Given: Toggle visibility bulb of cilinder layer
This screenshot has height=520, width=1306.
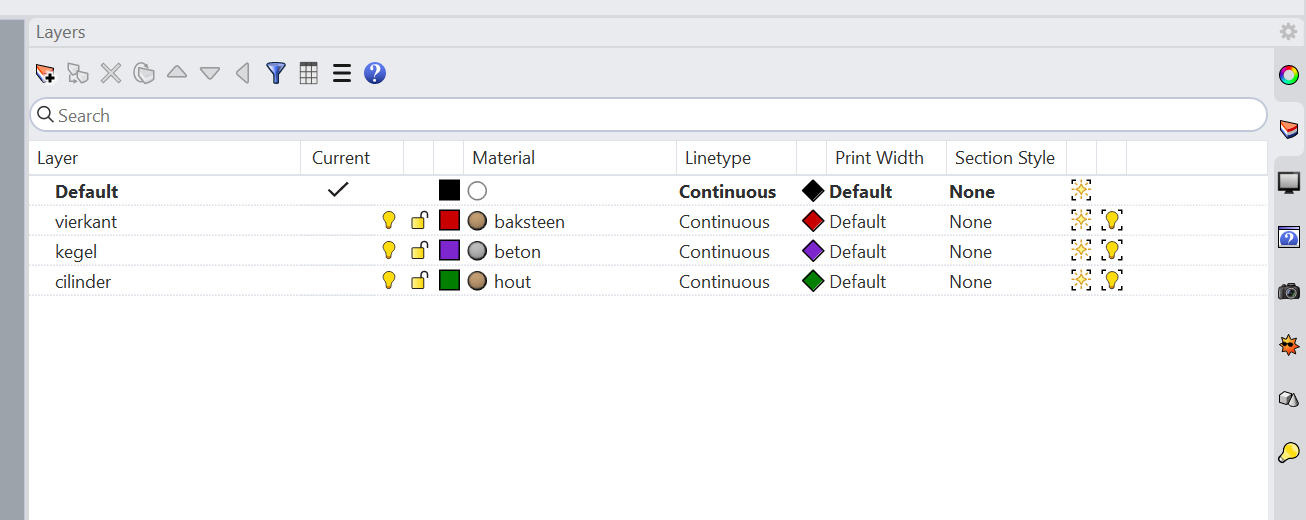Looking at the screenshot, I should [x=389, y=281].
